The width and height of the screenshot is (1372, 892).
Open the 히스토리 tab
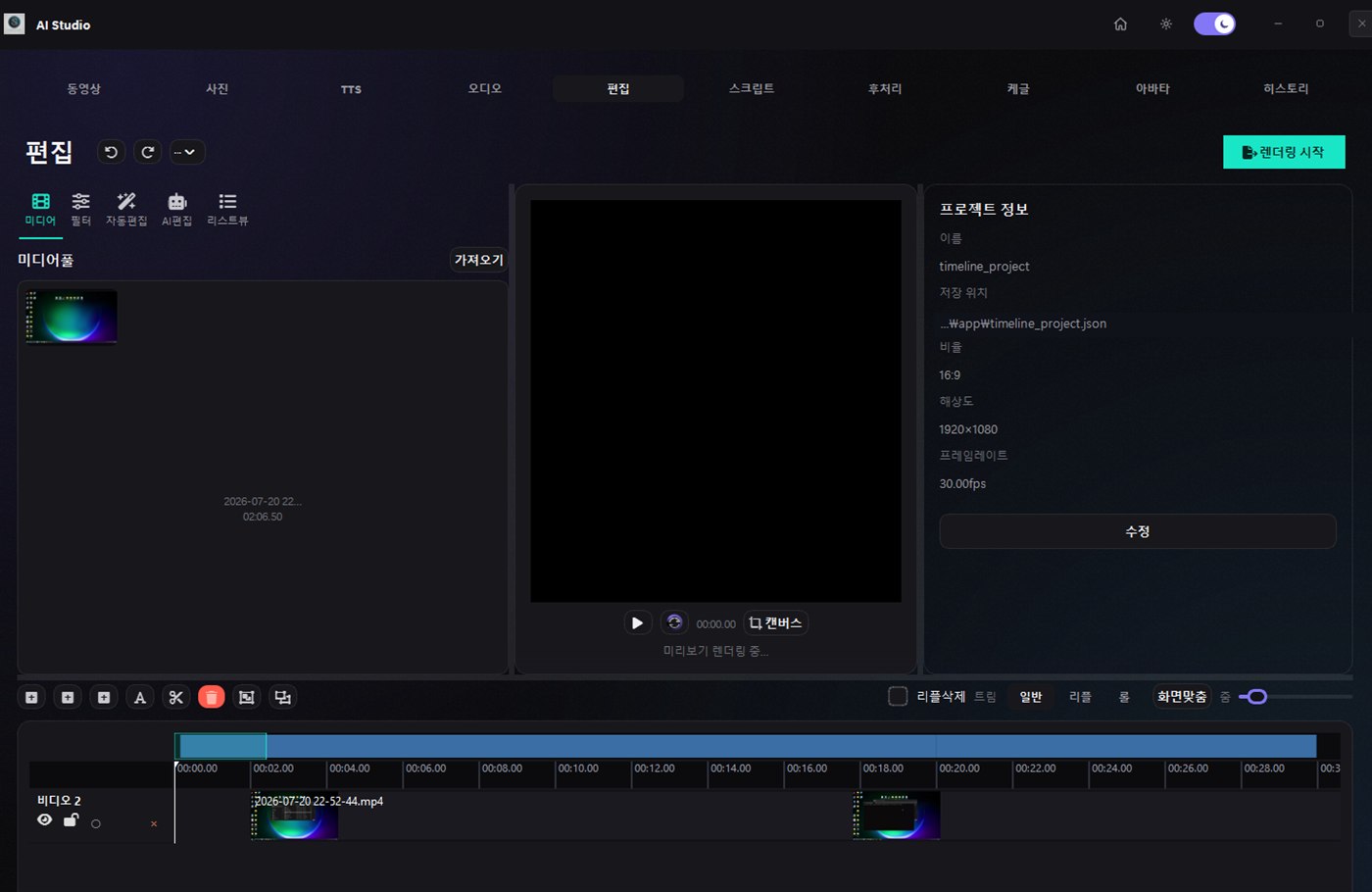pyautogui.click(x=1286, y=89)
